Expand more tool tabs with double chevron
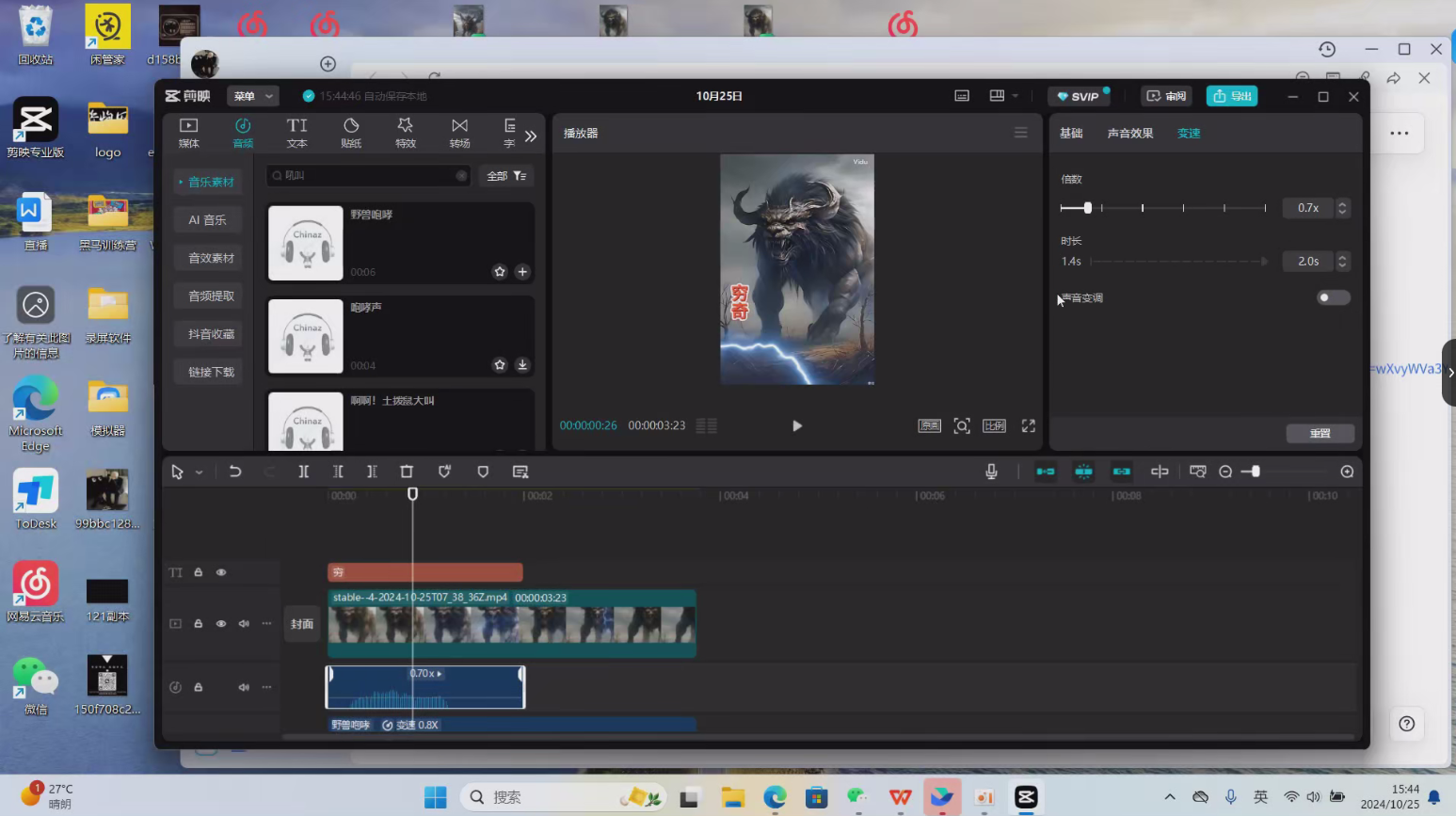 click(531, 136)
